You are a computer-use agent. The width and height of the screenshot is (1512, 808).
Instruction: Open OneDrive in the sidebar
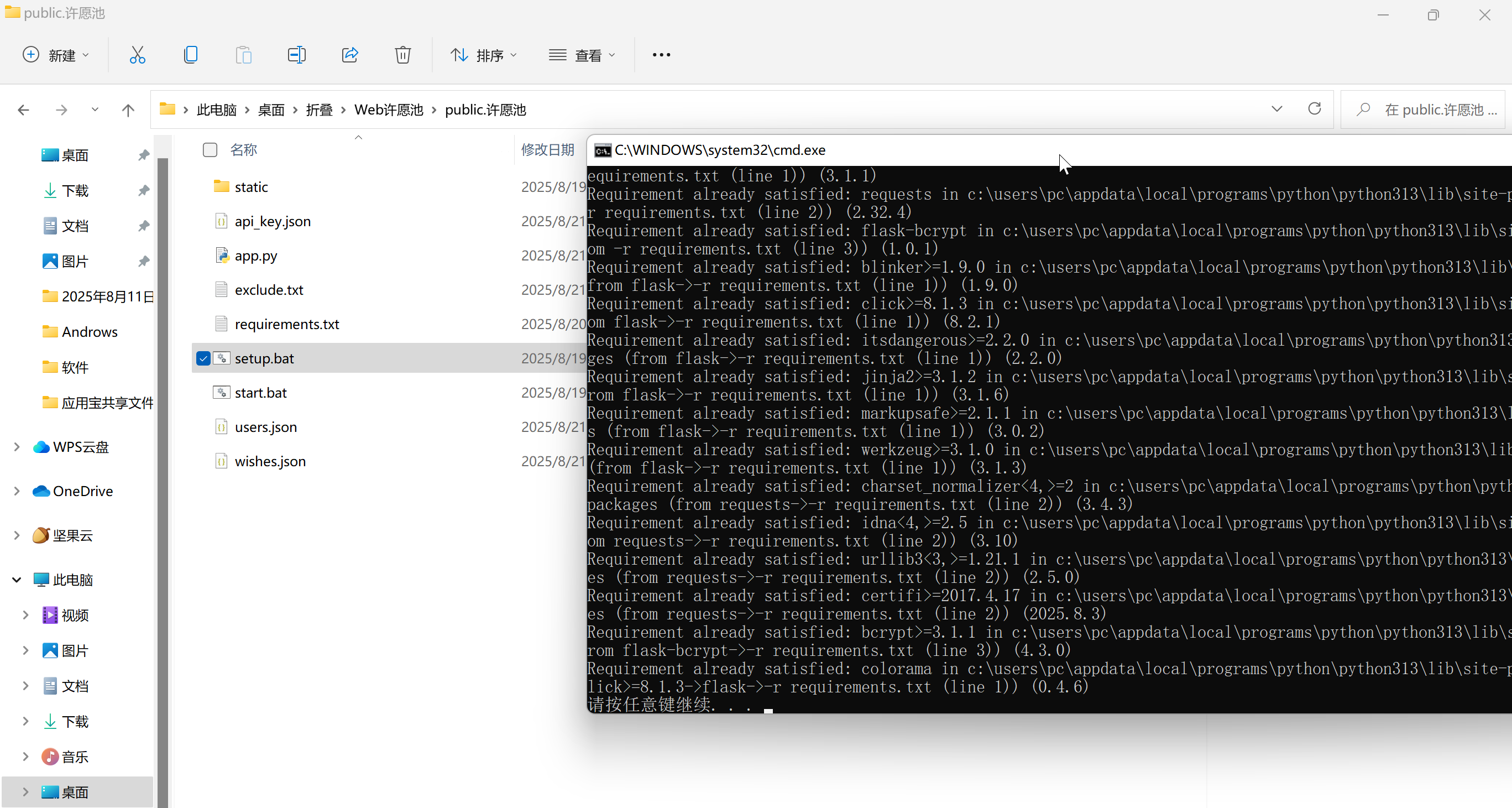73,492
